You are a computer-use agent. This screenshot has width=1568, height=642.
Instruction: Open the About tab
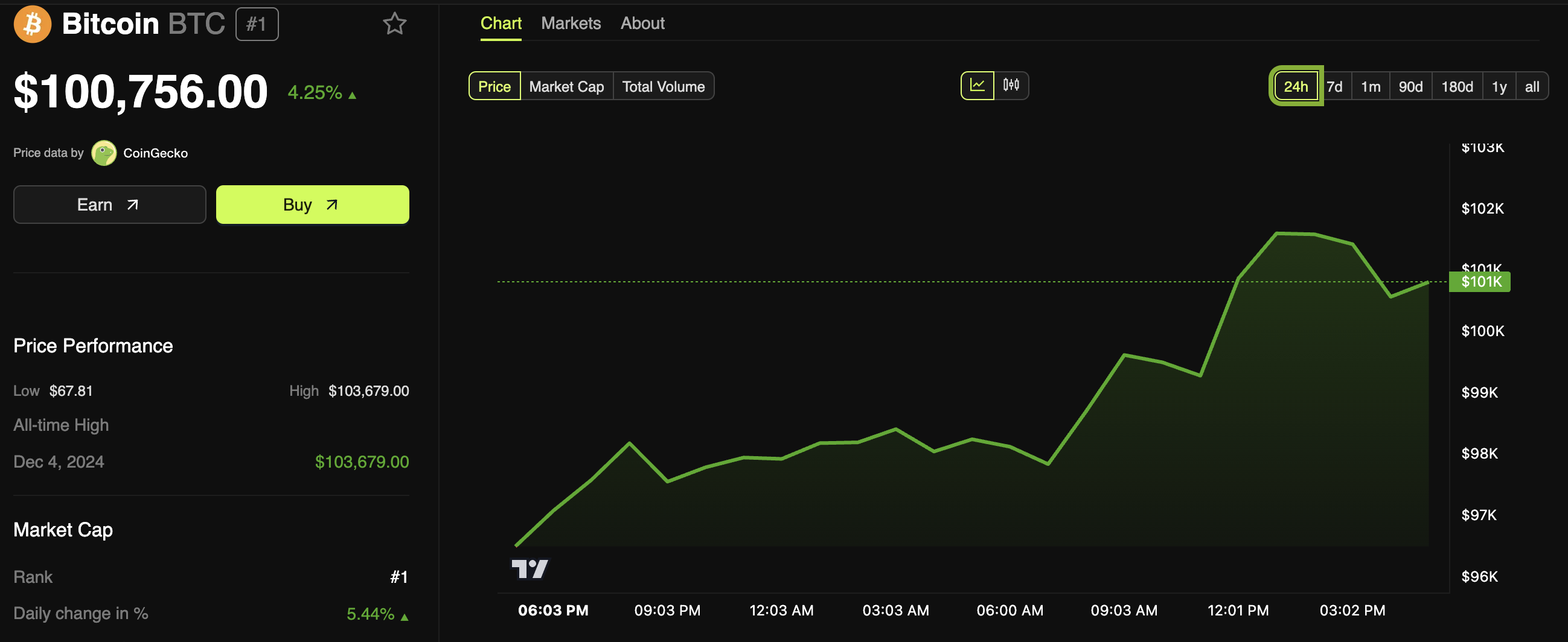642,23
